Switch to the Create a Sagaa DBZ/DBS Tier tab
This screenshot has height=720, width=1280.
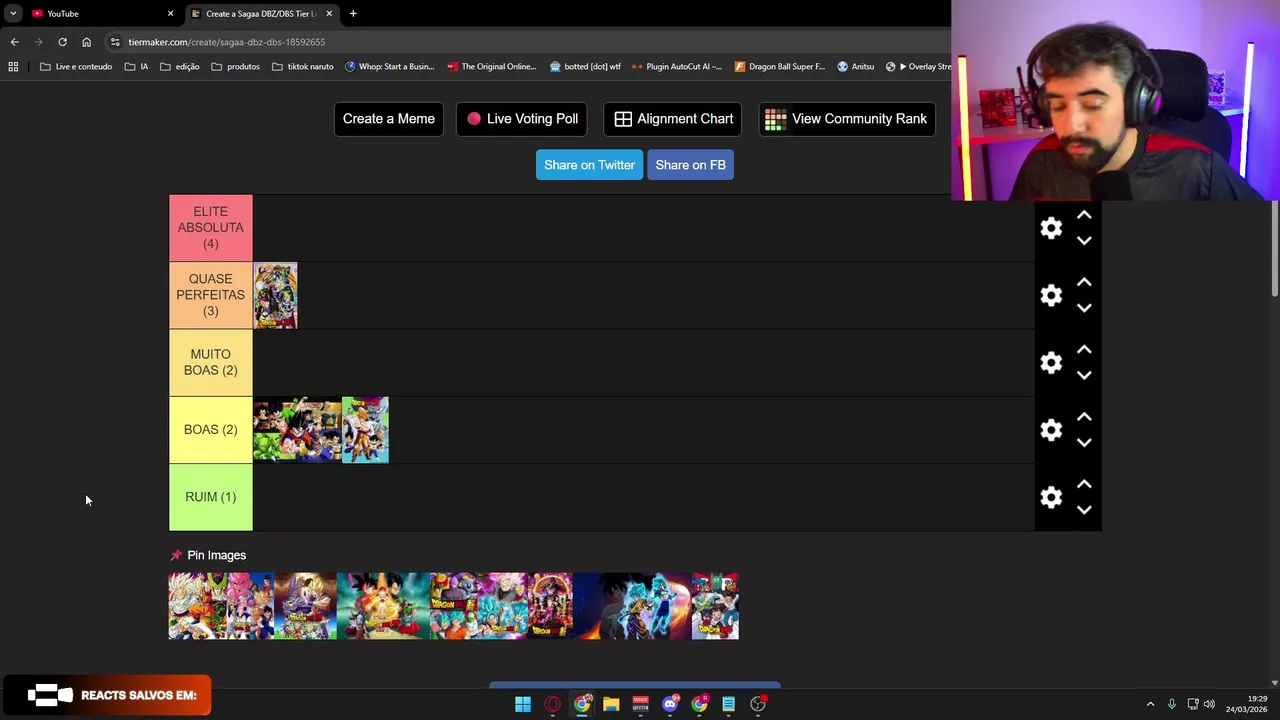click(260, 14)
